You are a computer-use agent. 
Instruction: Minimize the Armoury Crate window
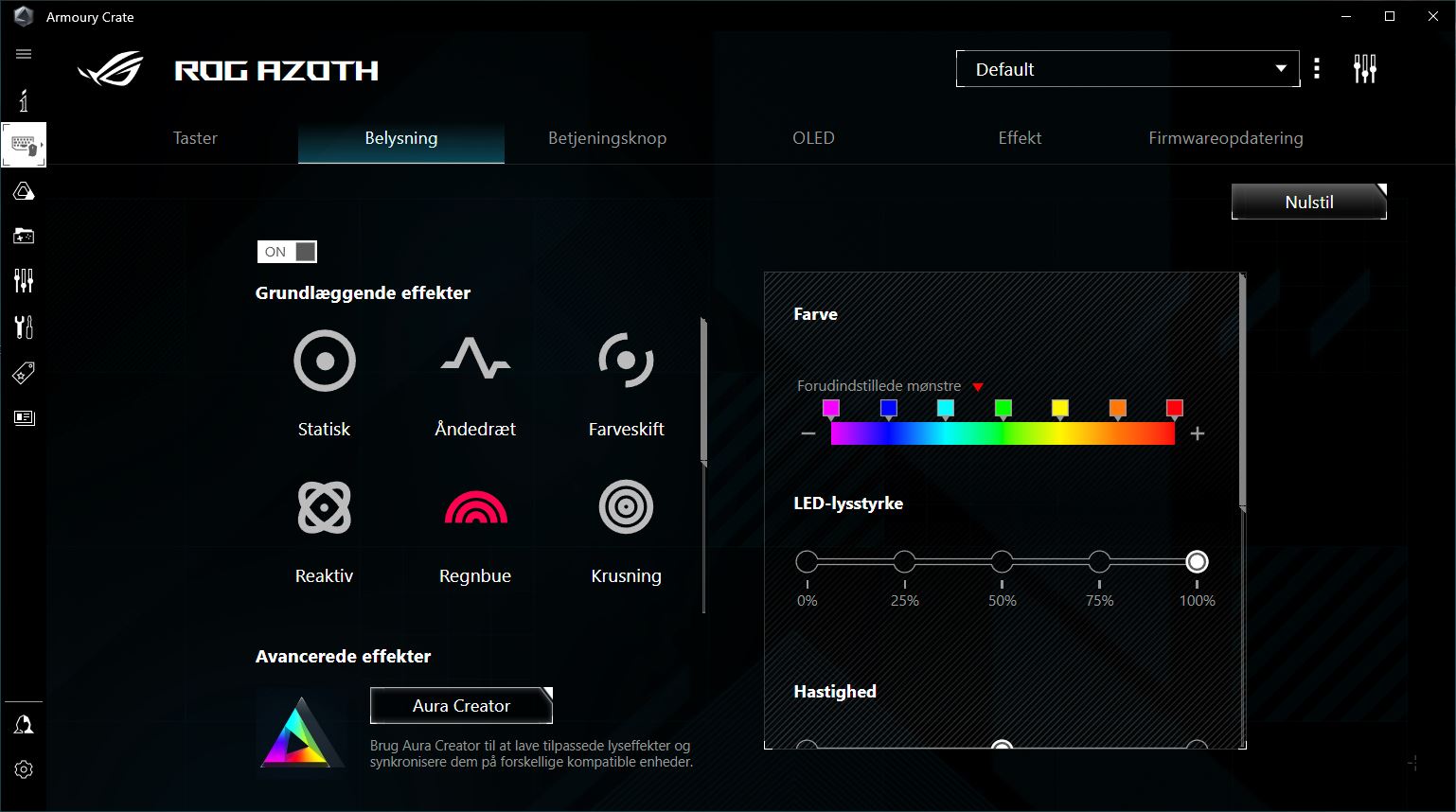click(1346, 16)
